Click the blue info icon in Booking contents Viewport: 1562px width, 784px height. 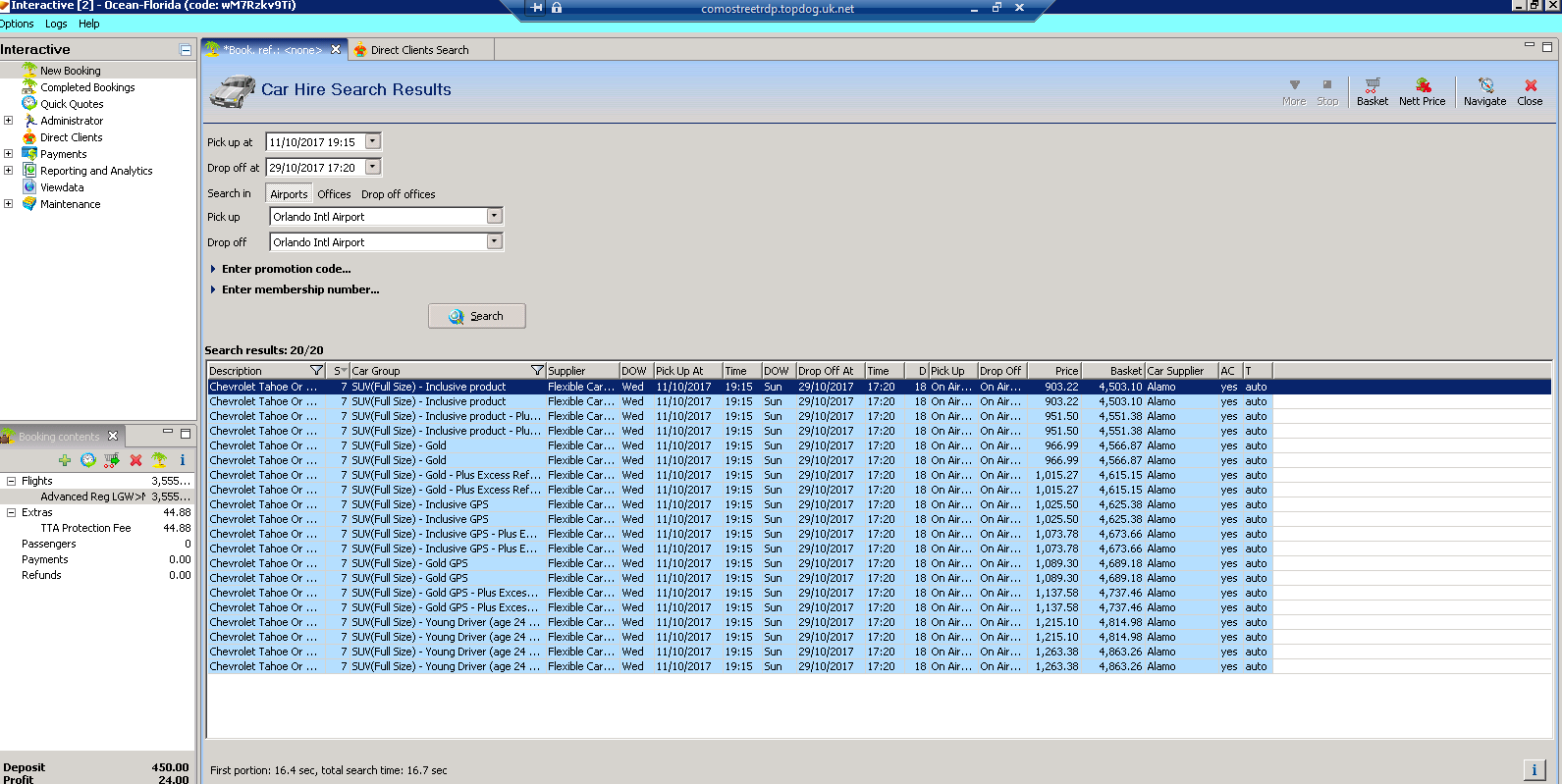(x=183, y=460)
